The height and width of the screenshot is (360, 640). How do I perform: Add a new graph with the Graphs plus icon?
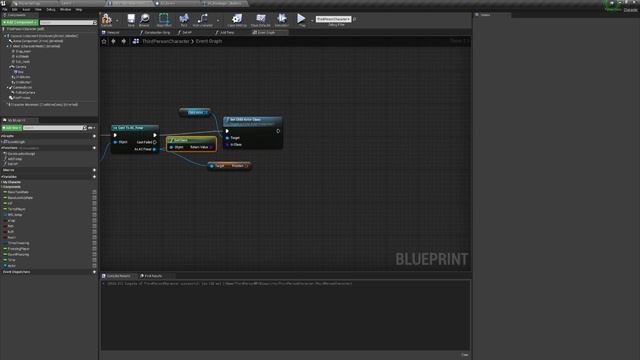(x=94, y=136)
